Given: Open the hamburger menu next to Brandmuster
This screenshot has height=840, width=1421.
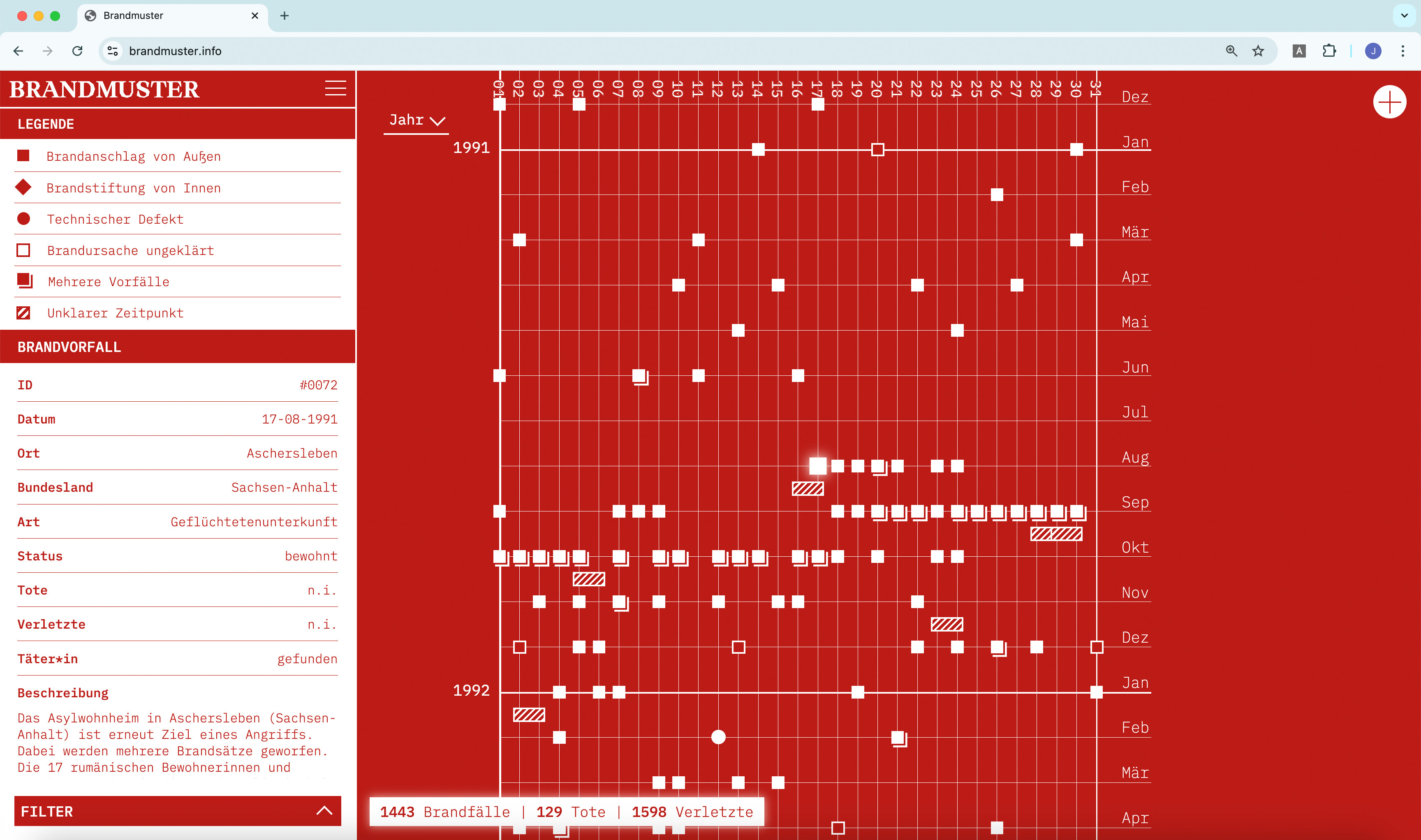Looking at the screenshot, I should (x=335, y=88).
